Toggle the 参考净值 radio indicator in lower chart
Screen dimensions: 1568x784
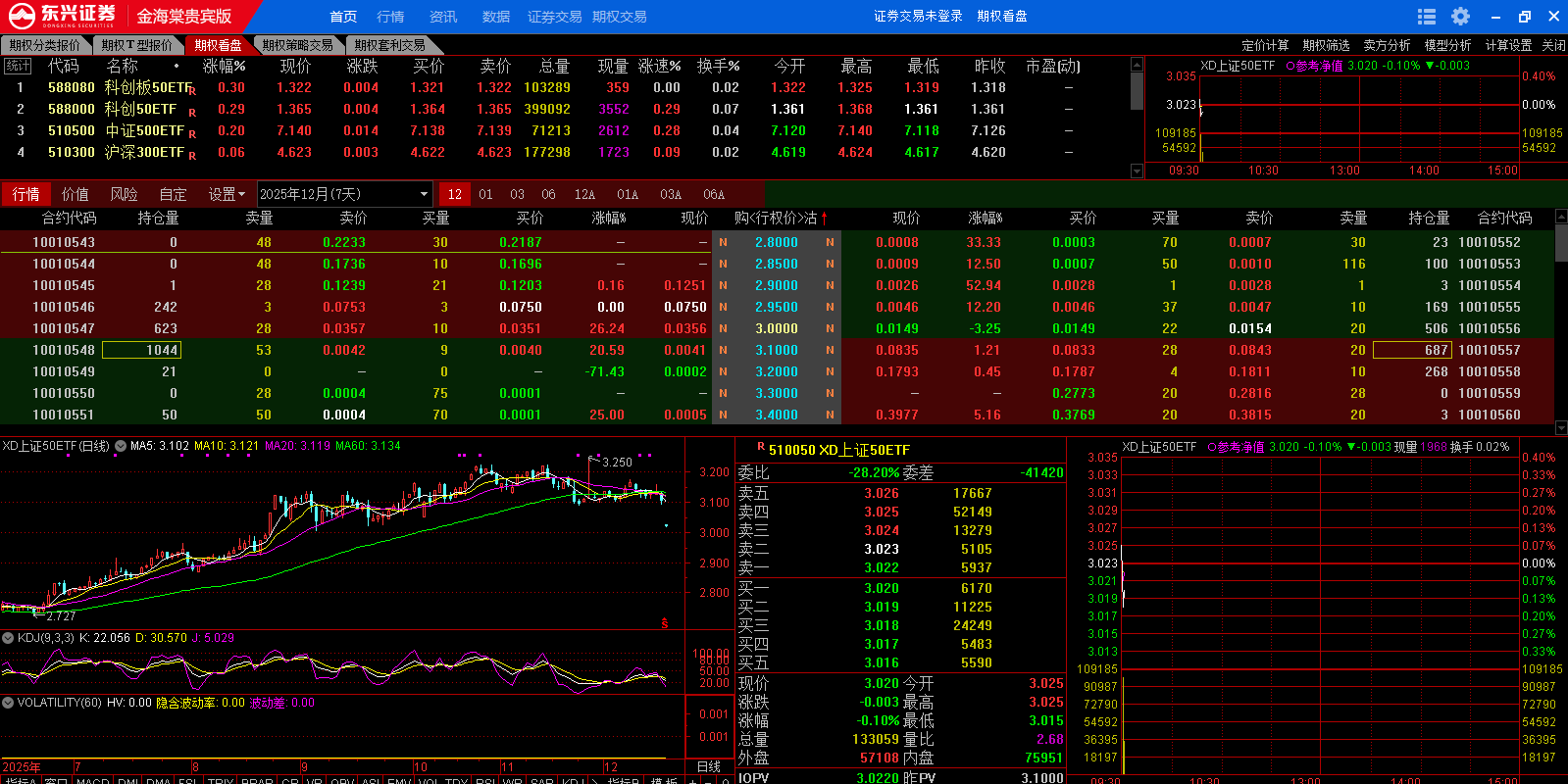[x=1212, y=447]
